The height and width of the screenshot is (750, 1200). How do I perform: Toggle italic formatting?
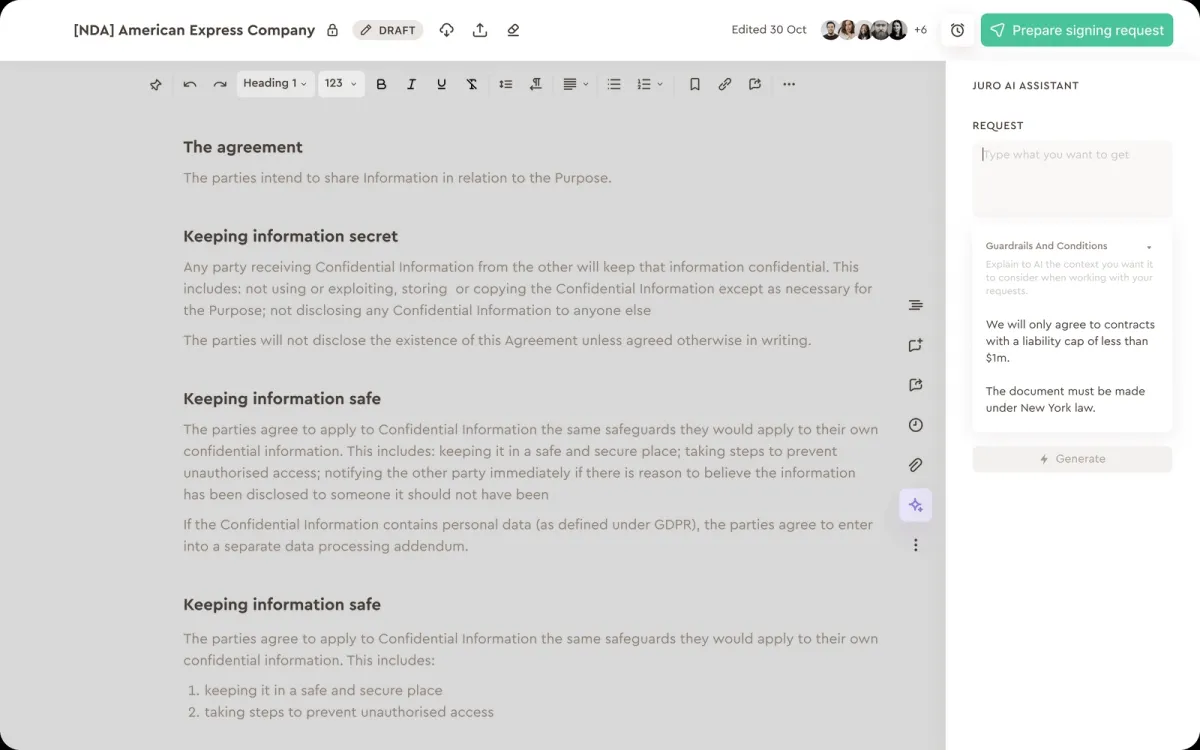pos(411,85)
